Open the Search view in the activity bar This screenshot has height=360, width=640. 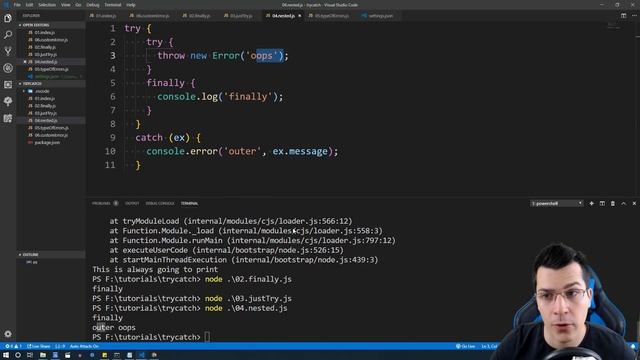pyautogui.click(x=8, y=35)
